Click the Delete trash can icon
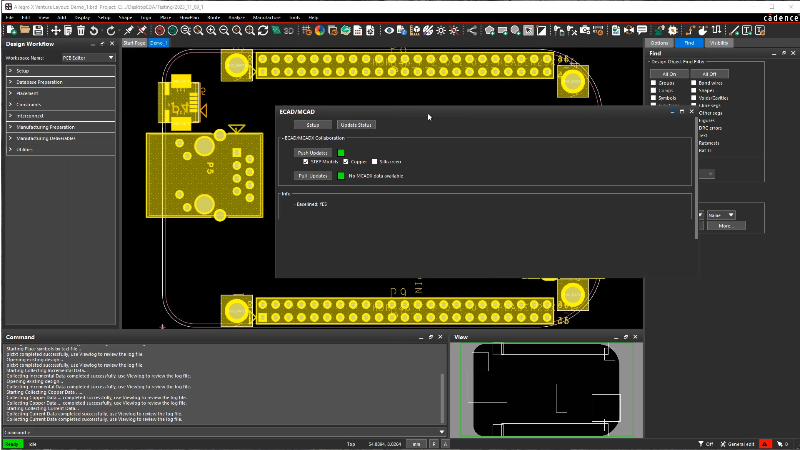Image resolution: width=800 pixels, height=450 pixels. 81,30
